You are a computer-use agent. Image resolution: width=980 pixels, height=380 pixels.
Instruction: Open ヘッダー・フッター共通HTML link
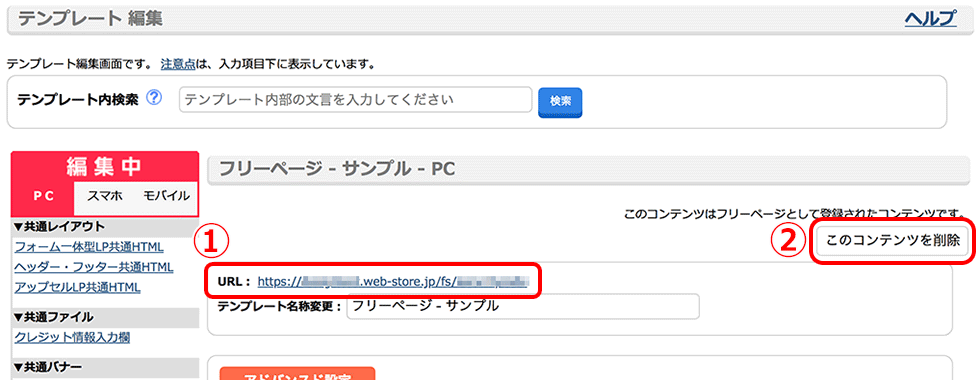tap(94, 267)
